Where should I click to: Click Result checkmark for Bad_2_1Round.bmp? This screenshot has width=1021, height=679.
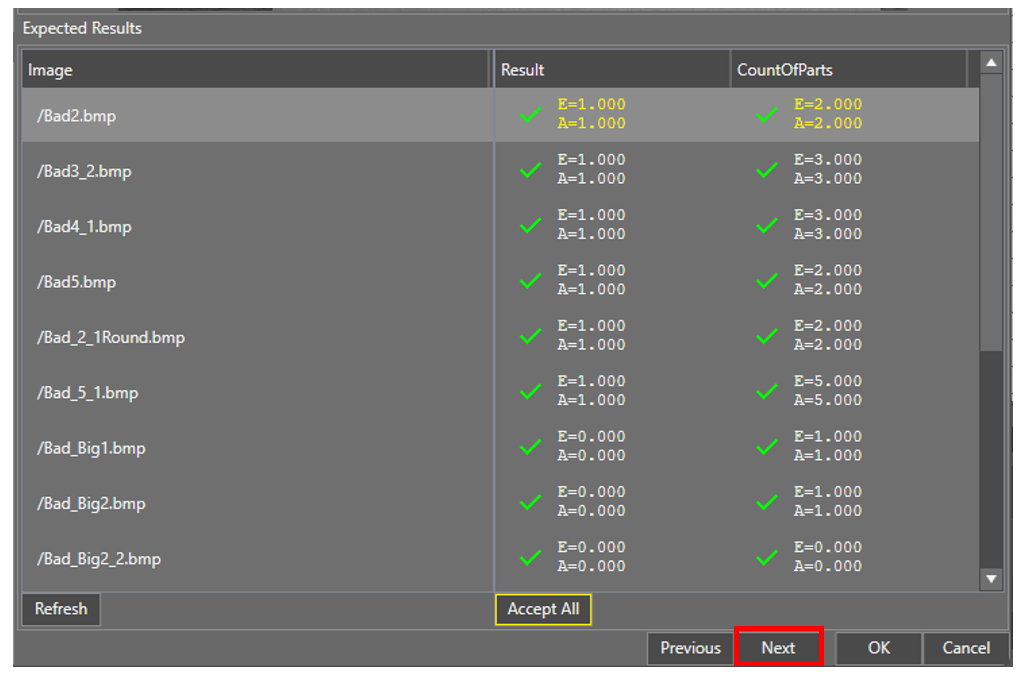[x=531, y=337]
